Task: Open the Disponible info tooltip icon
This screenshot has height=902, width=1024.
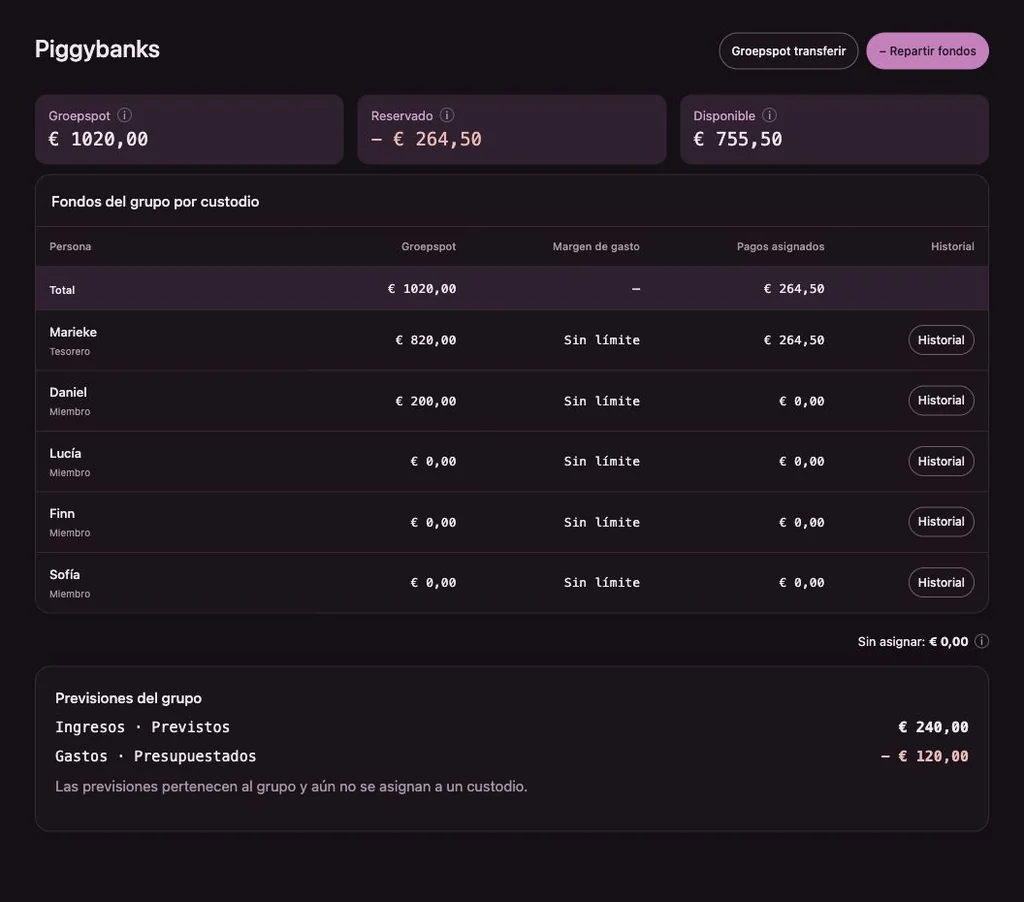Action: point(769,115)
